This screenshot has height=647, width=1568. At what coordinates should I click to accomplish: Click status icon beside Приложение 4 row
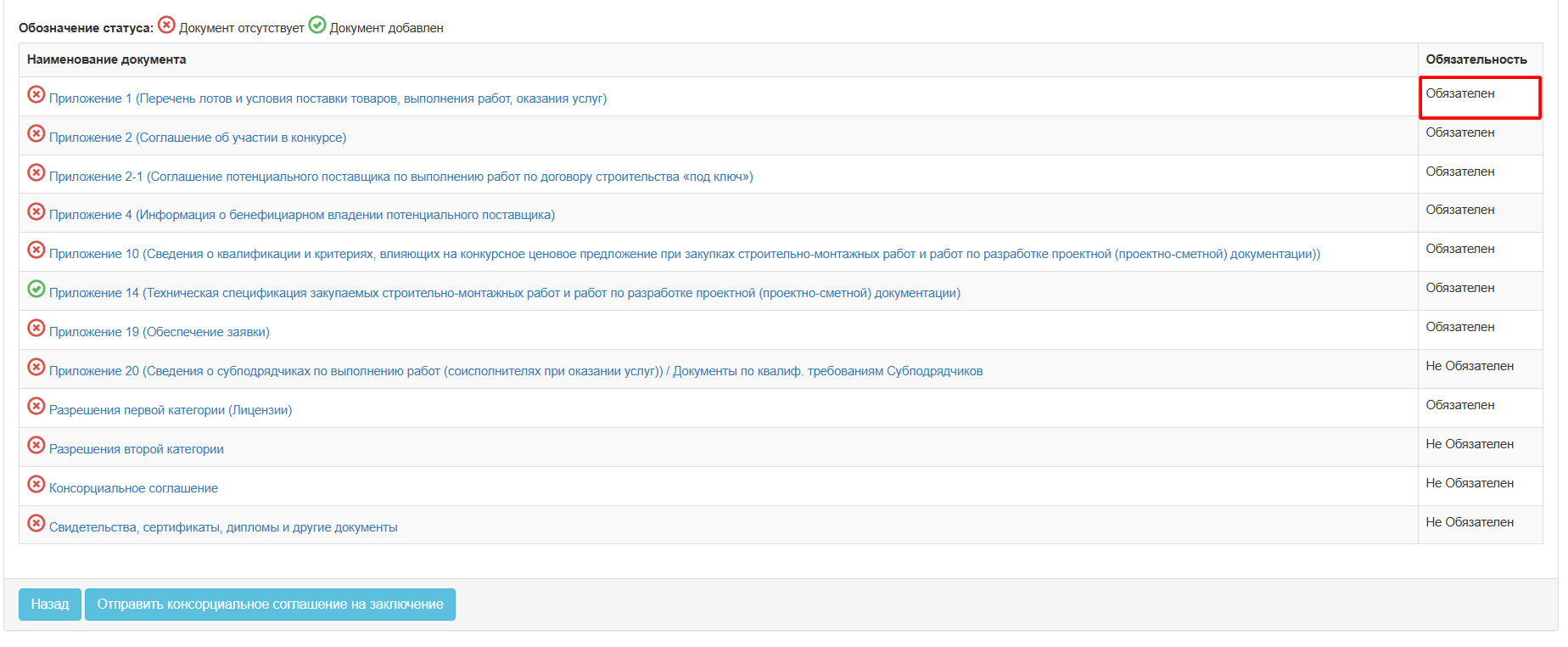point(36,211)
